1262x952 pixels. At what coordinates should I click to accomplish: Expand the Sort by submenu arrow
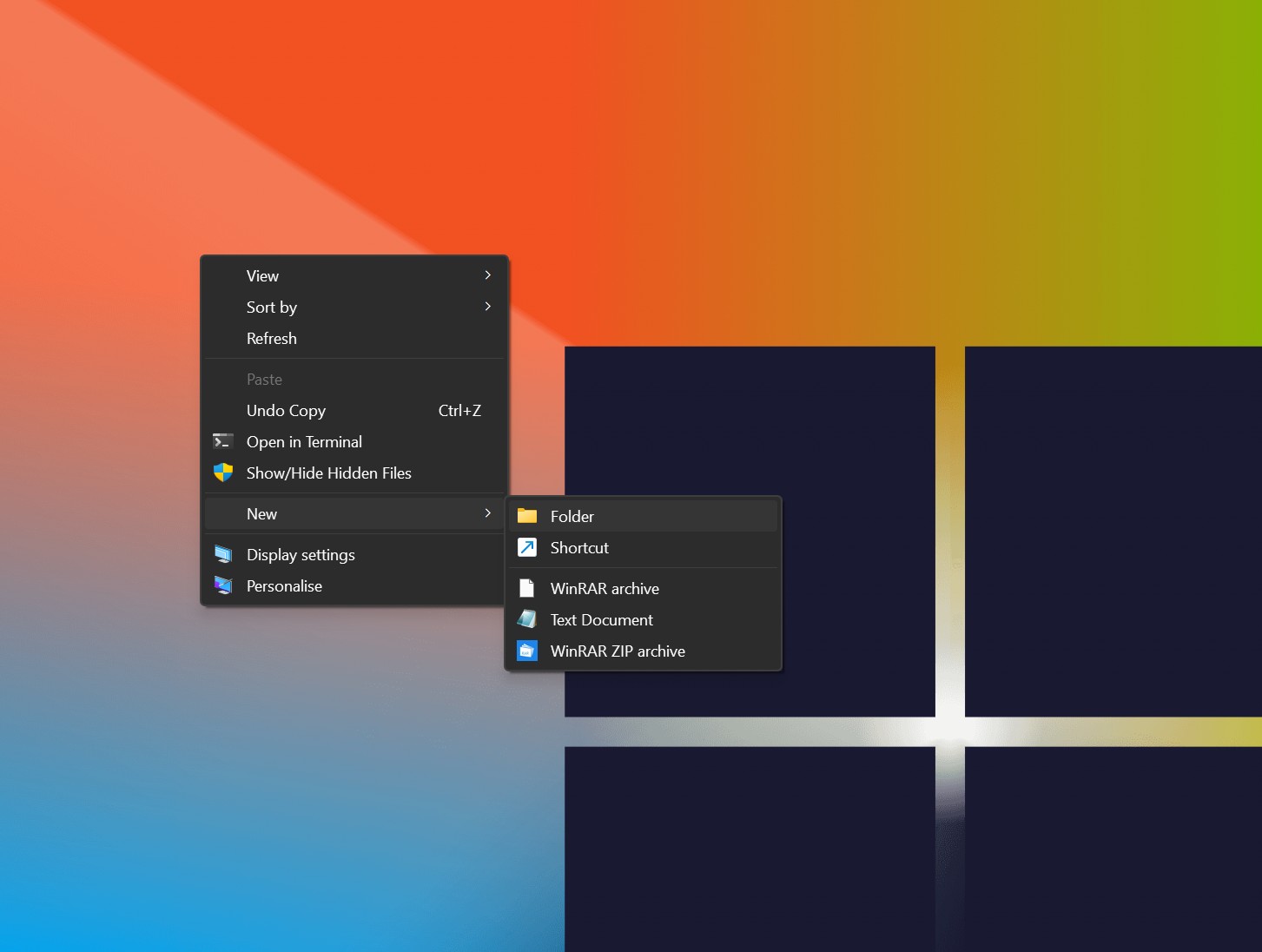[x=488, y=307]
